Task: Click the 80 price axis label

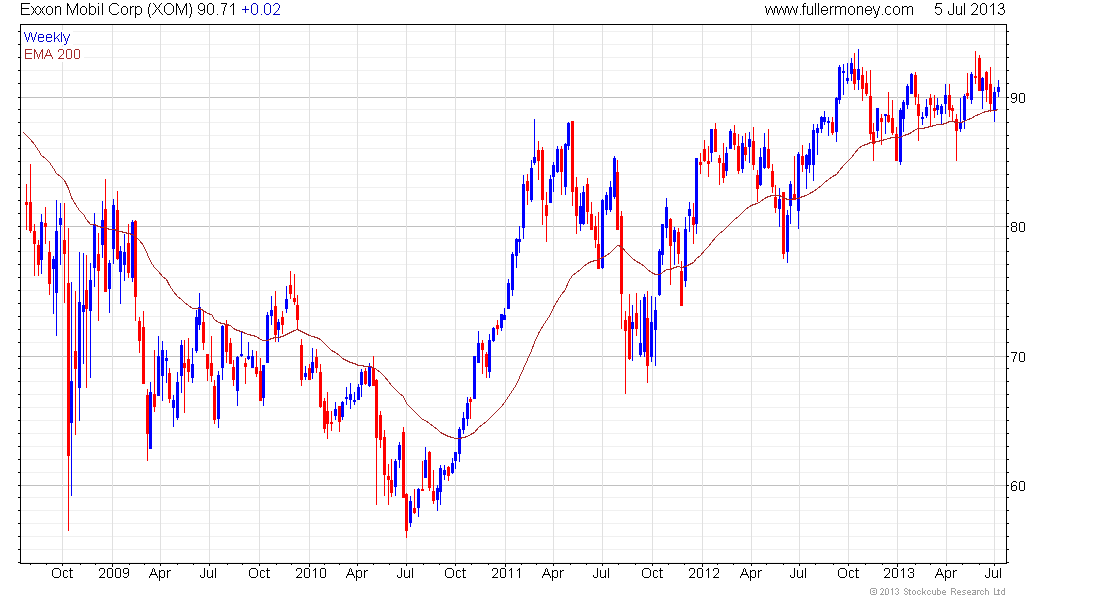Action: click(x=1017, y=227)
